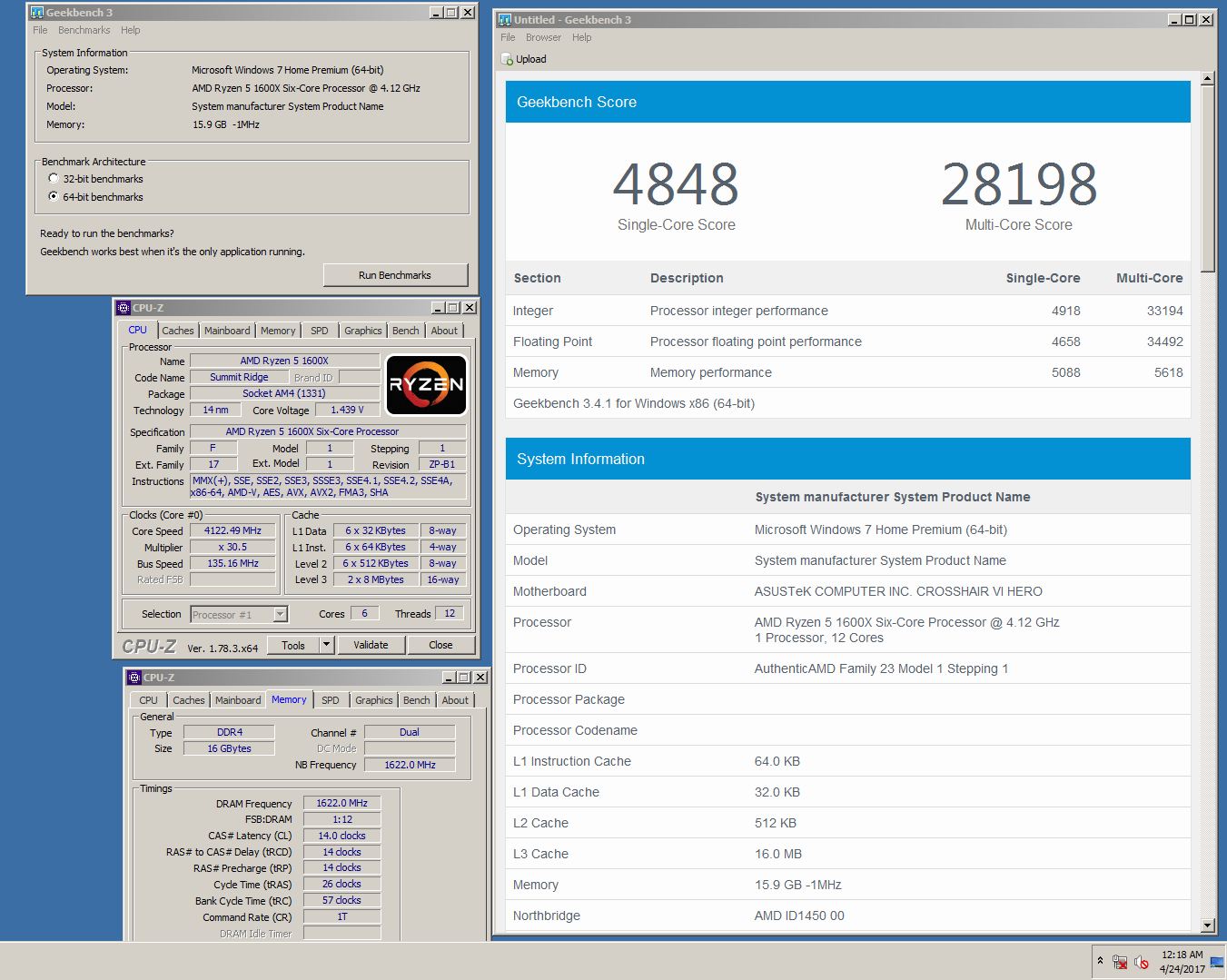Click the Close button in CPU-Z
Image resolution: width=1227 pixels, height=980 pixels.
click(440, 645)
